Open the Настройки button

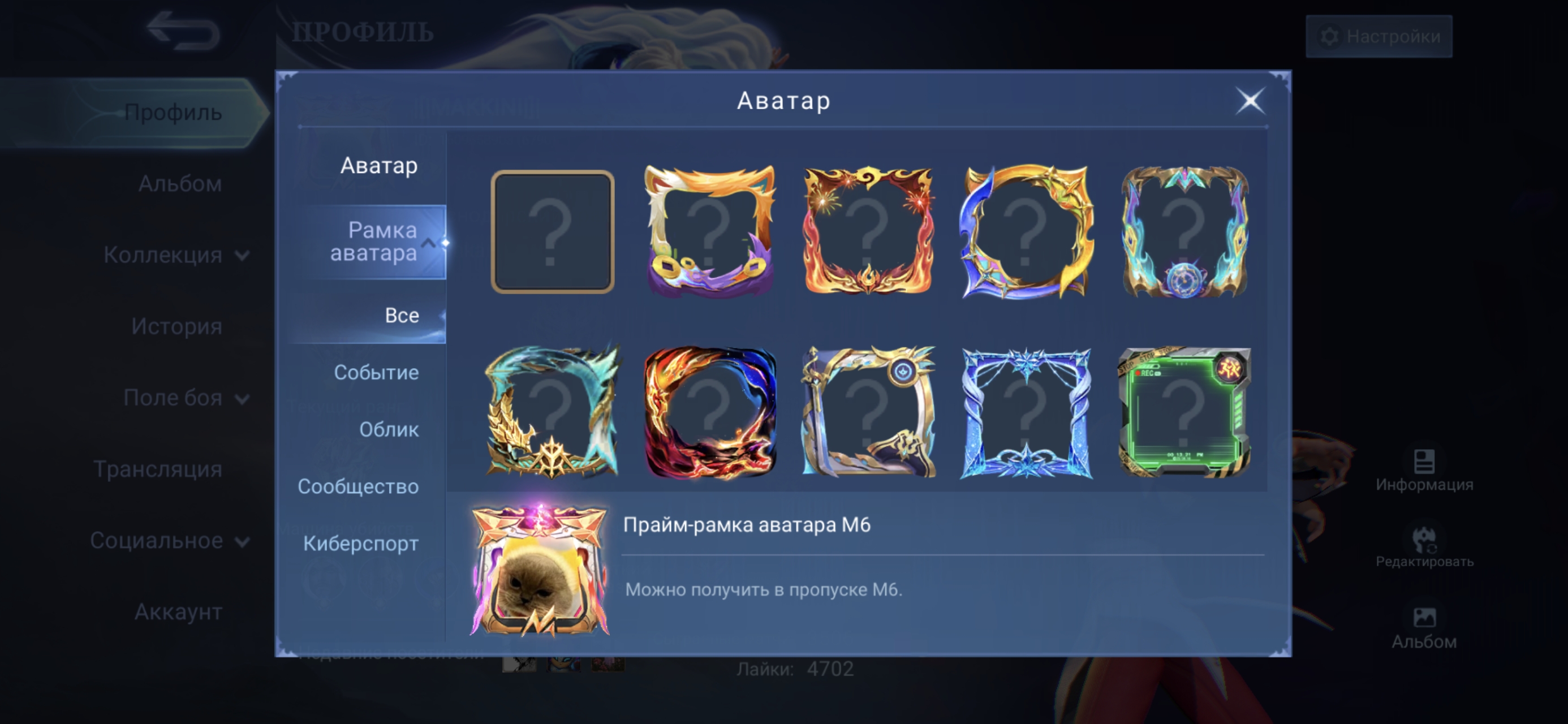click(x=1379, y=37)
